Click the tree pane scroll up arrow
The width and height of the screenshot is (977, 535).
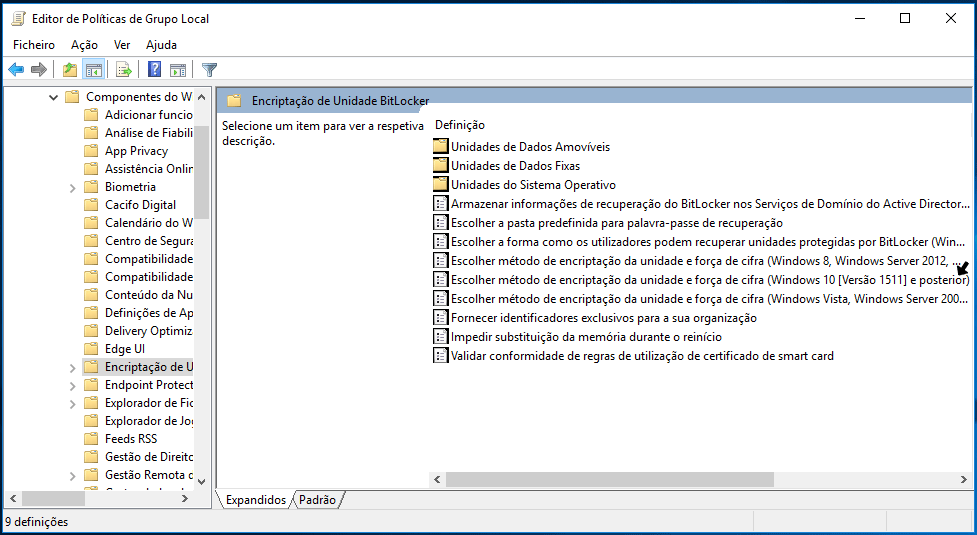coord(201,97)
